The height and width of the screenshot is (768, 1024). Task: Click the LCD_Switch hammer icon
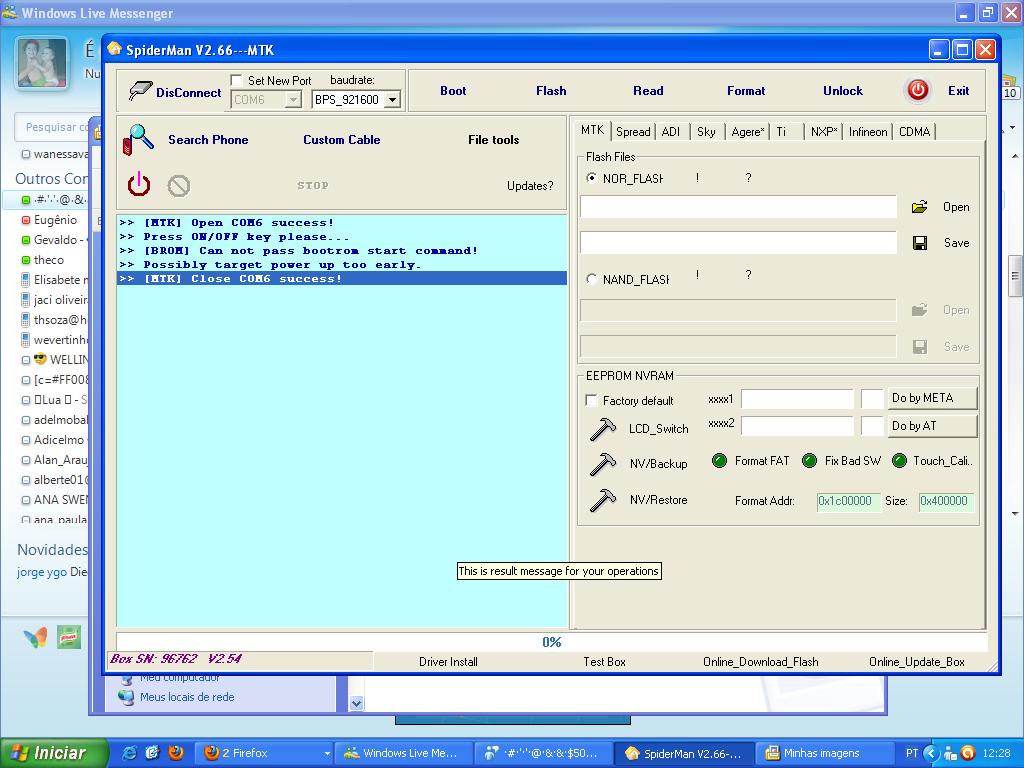click(x=603, y=429)
